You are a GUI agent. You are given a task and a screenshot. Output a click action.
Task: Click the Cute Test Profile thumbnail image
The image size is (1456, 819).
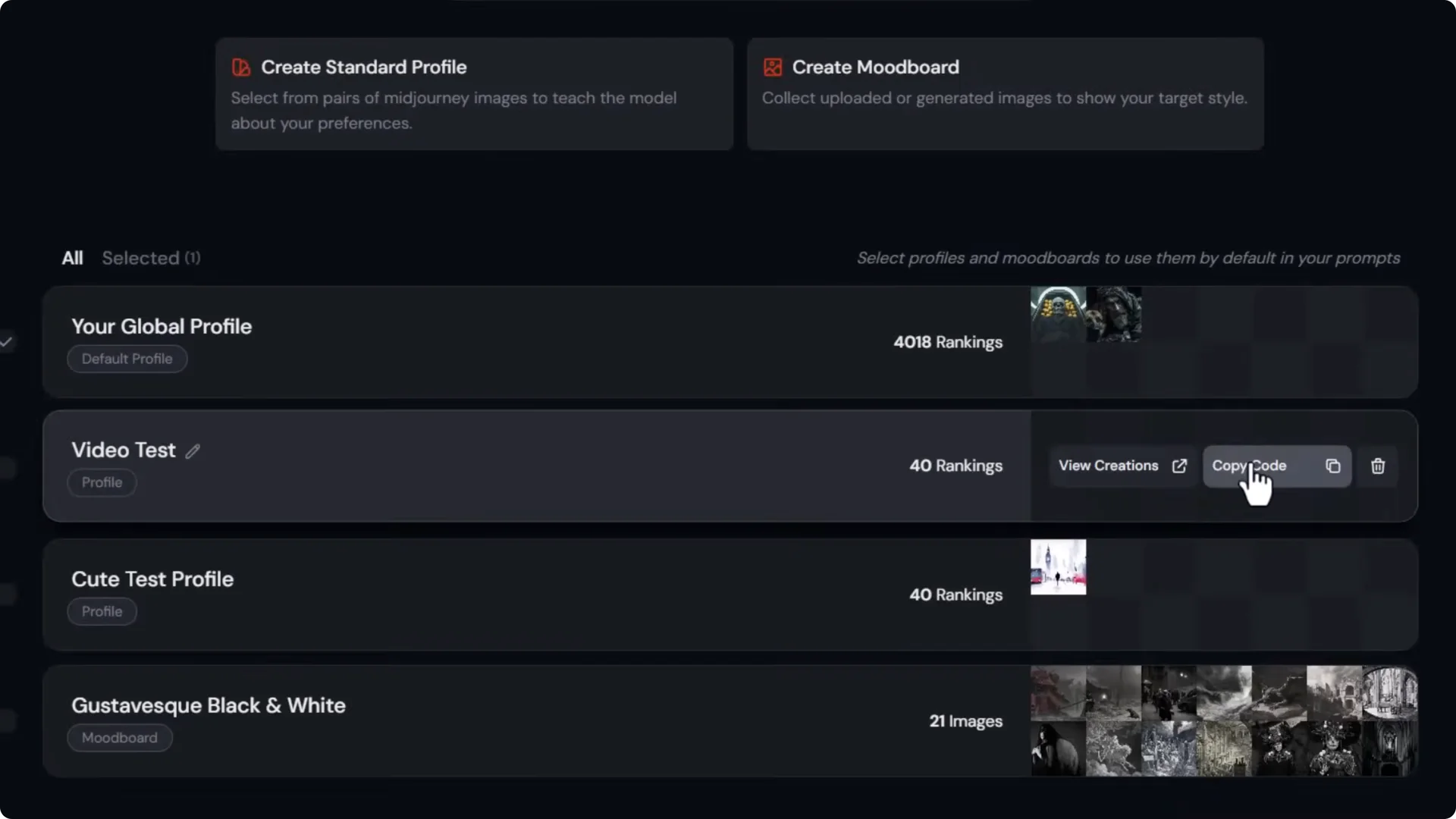(x=1058, y=566)
